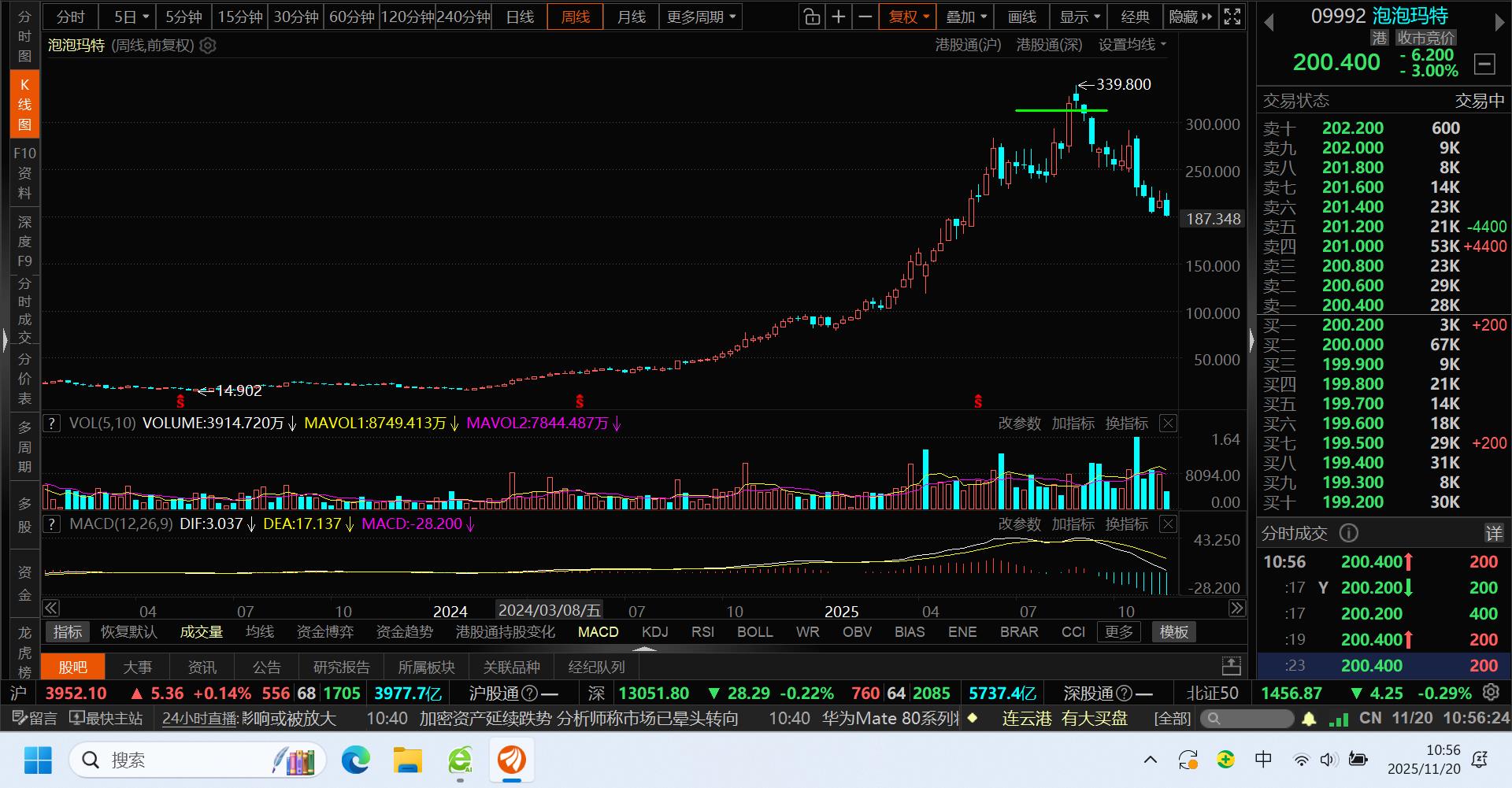Viewport: 1512px width, 788px height.
Task: Open 留言 message feedback
Action: click(x=35, y=719)
